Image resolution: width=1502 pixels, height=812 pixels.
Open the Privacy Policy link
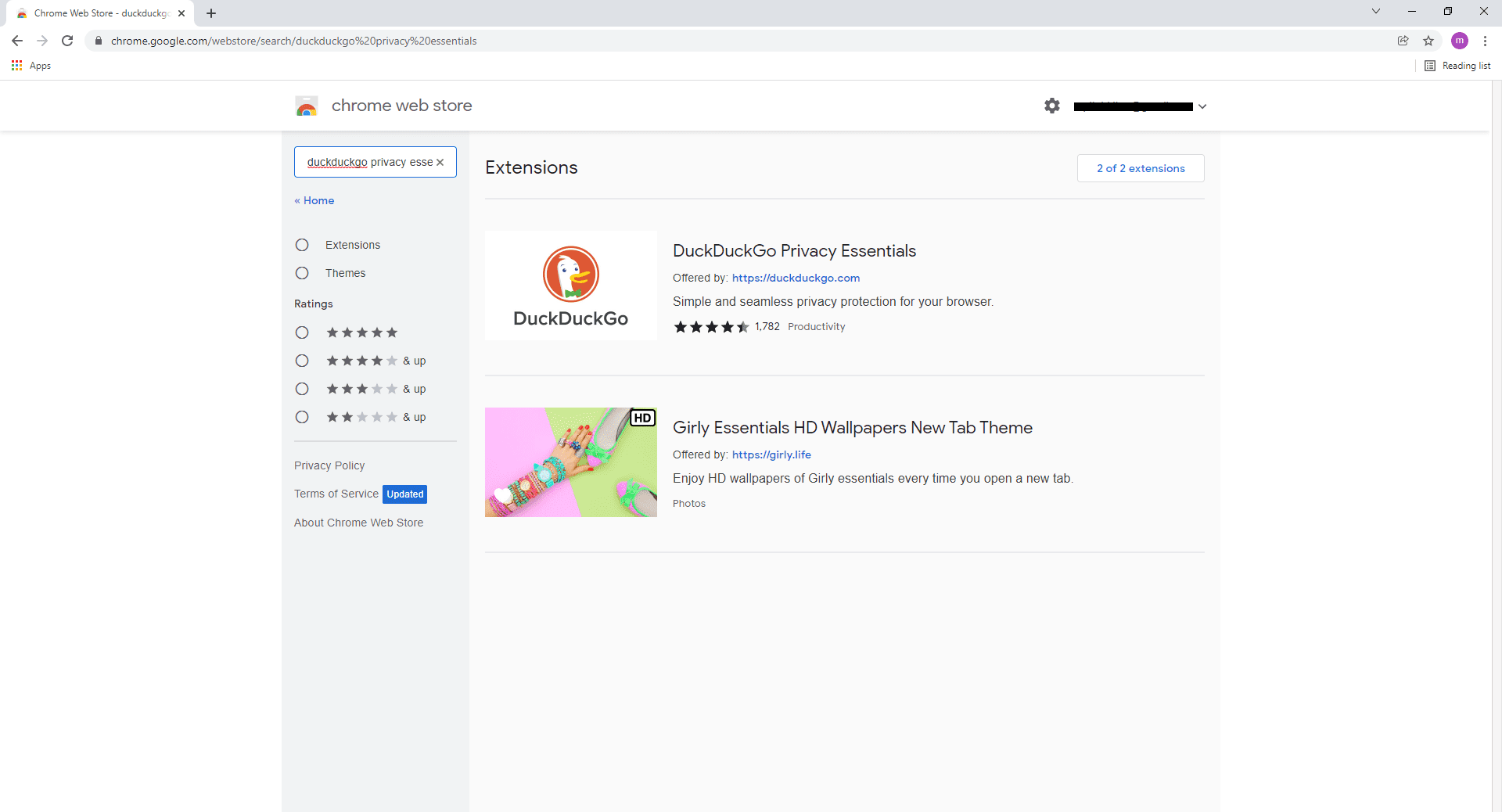[329, 465]
